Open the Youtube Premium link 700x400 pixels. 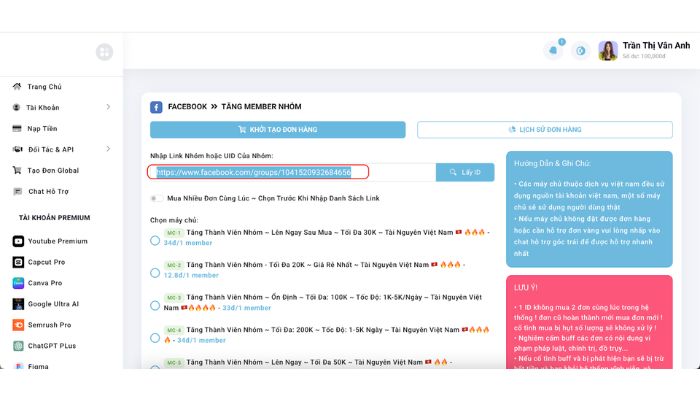pyautogui.click(x=58, y=241)
